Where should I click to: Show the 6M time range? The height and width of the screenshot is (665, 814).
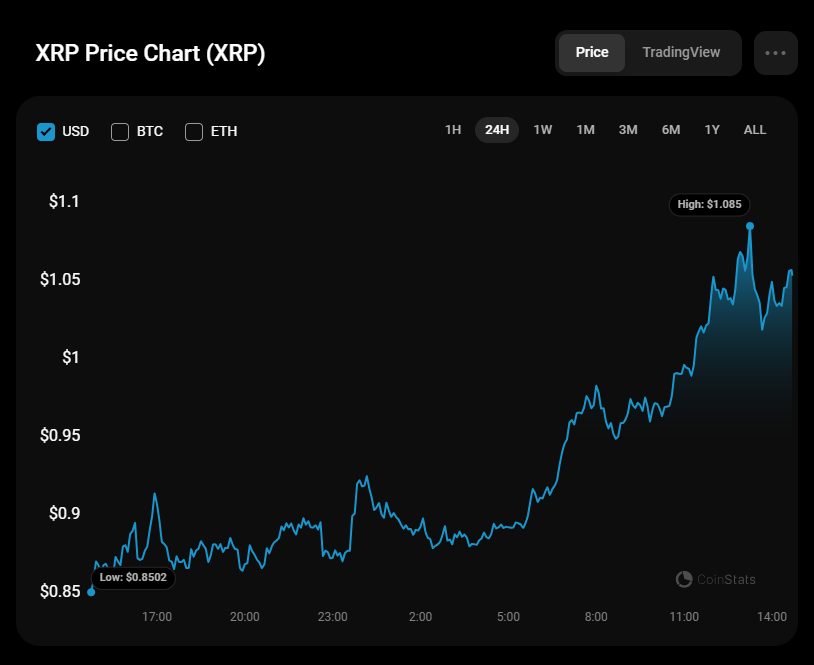click(670, 130)
